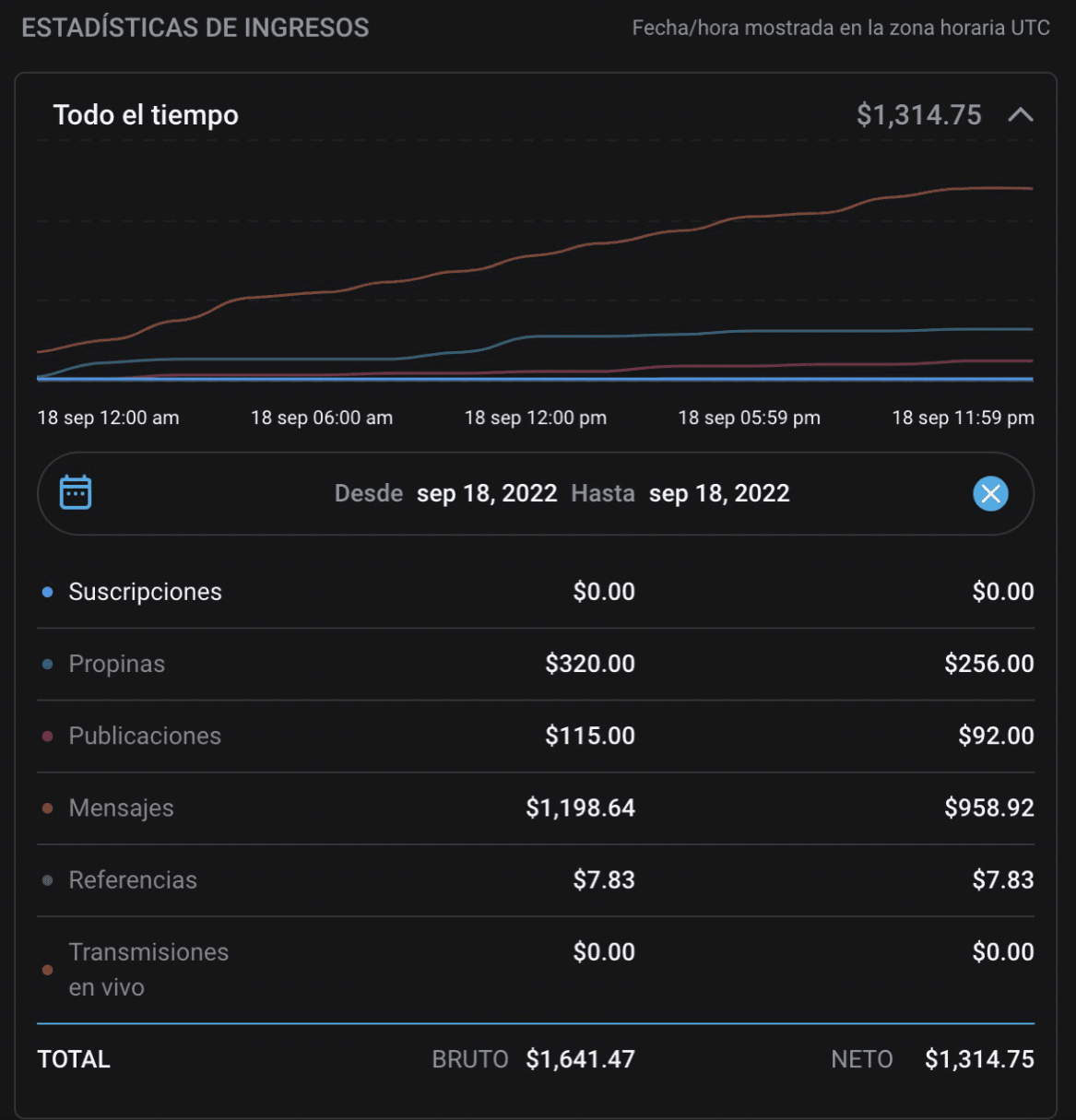Screen dimensions: 1076x1120
Task: Toggle the Suscripciones blue legend dot
Action: (48, 592)
